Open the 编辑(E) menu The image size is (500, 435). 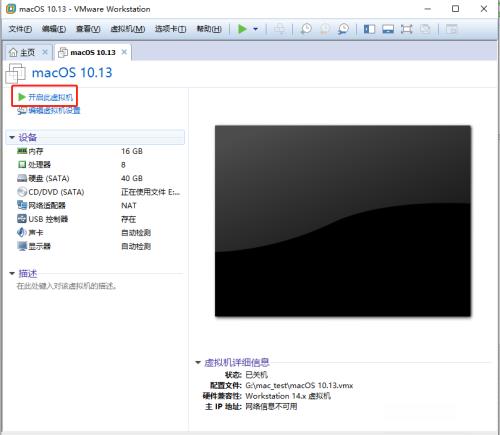[54, 29]
